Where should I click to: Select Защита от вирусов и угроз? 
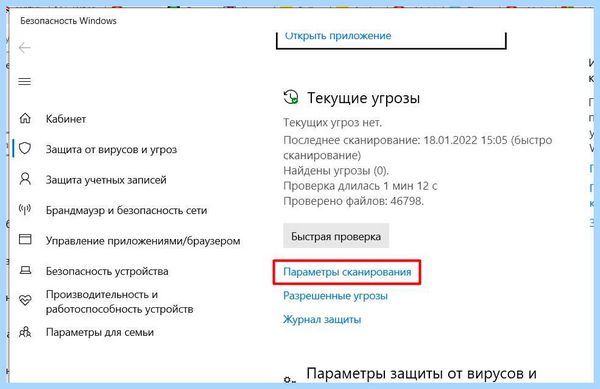tap(111, 149)
